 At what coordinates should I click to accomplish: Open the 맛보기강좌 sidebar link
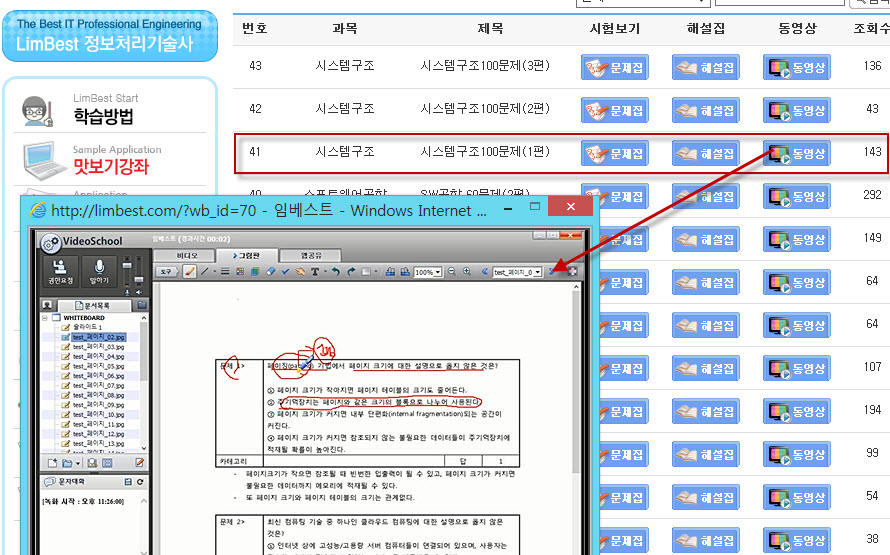point(111,166)
